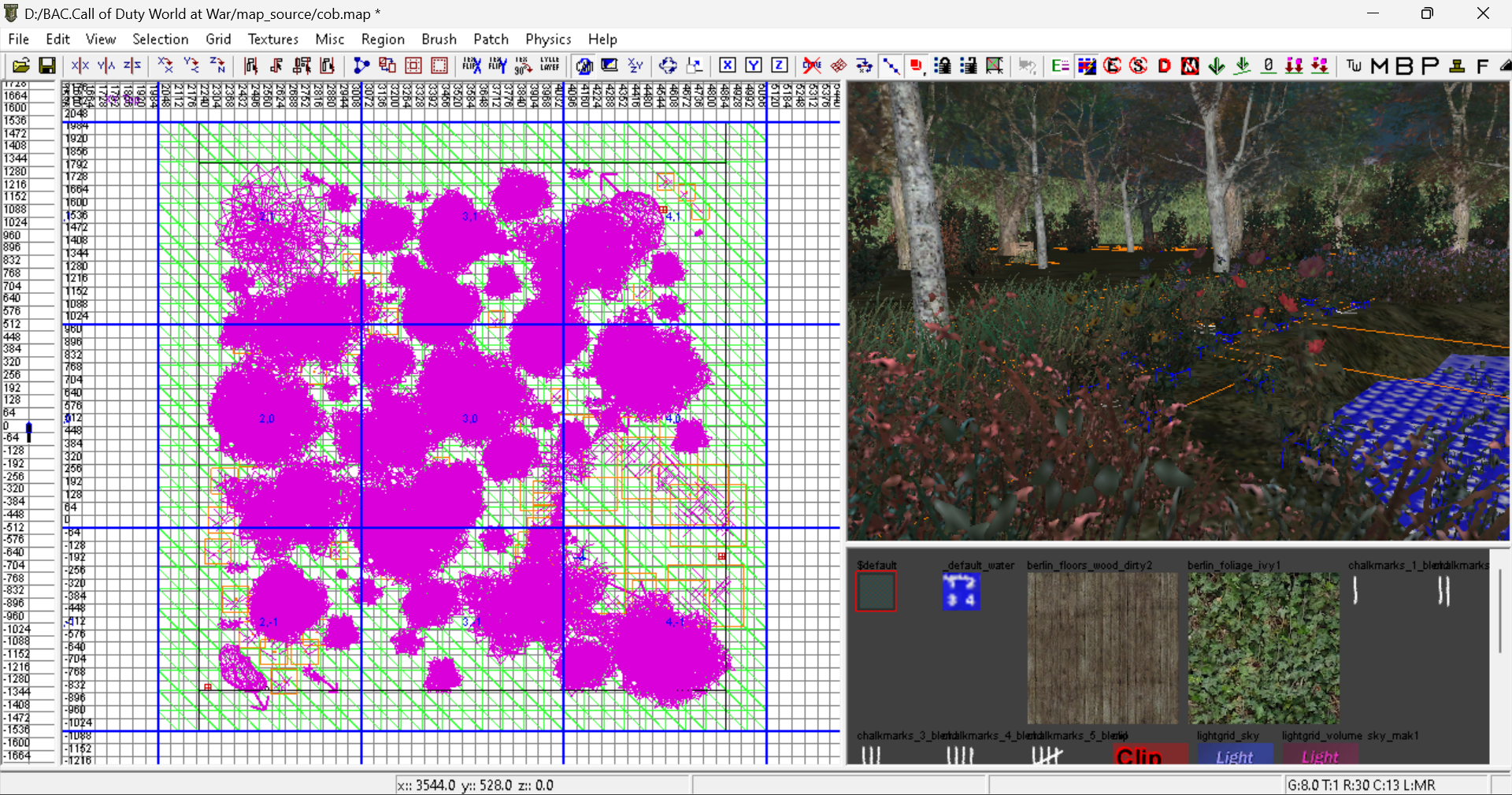Viewport: 1512px width, 795px height.
Task: Click the texture browser vertical scrollbar
Action: 1500,611
